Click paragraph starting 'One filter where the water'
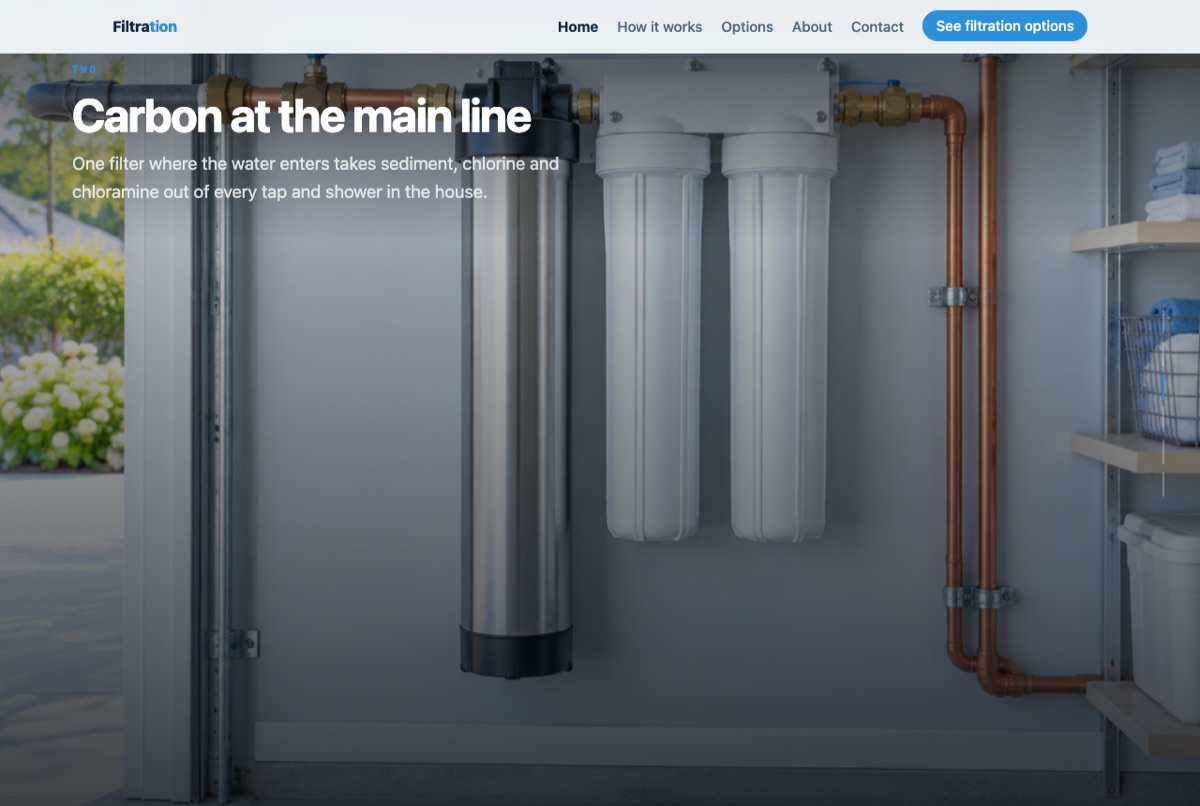 (x=316, y=177)
